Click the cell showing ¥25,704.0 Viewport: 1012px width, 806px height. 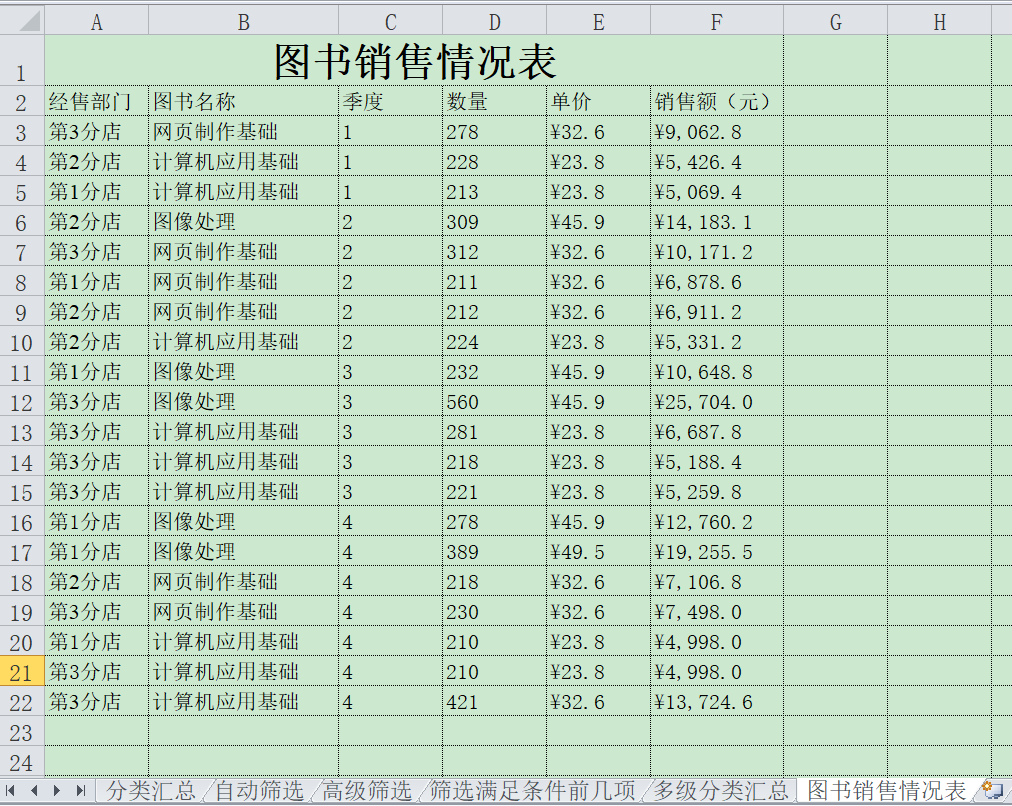pos(714,401)
